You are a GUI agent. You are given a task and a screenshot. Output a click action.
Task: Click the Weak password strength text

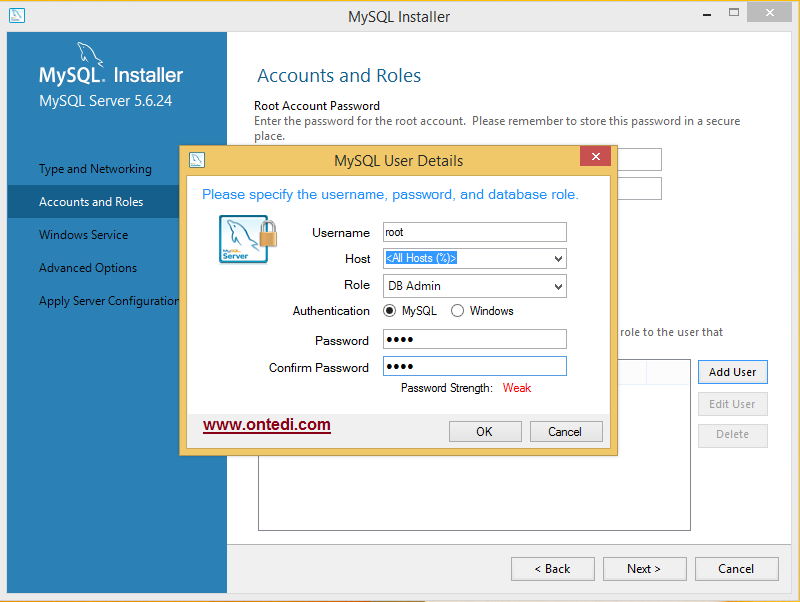[517, 388]
